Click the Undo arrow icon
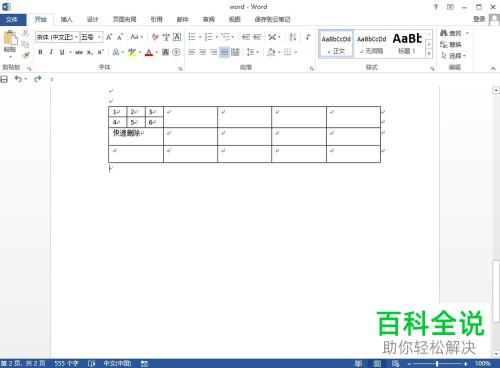 pyautogui.click(x=18, y=79)
